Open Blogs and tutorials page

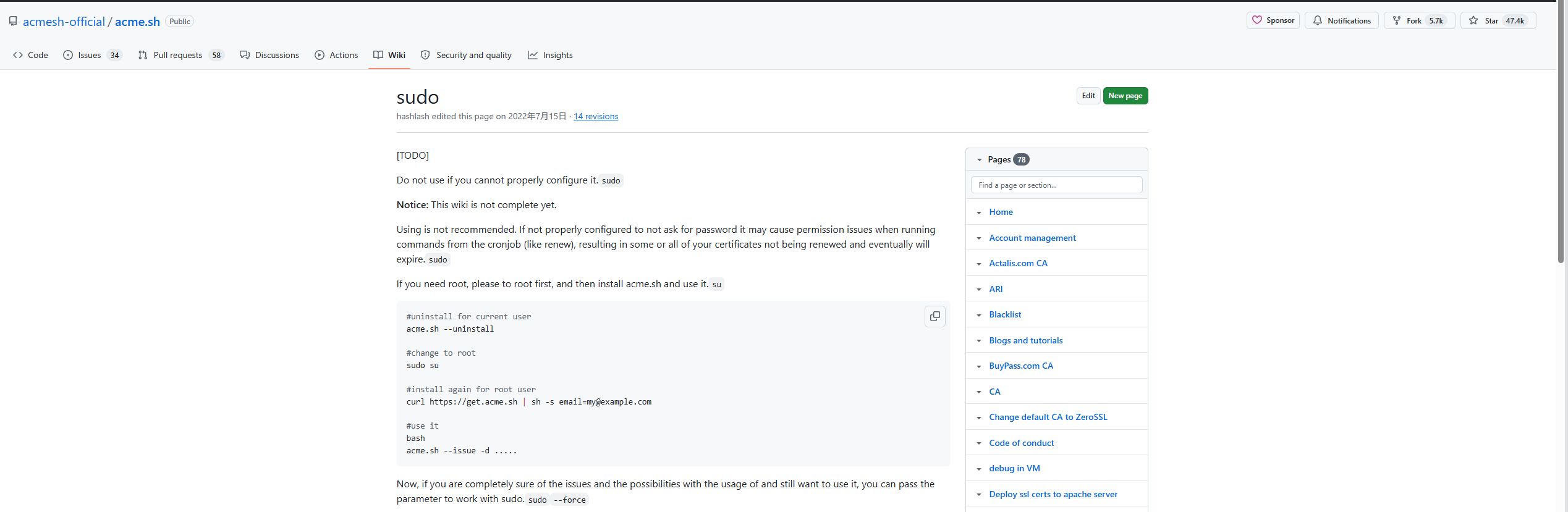coord(1026,340)
